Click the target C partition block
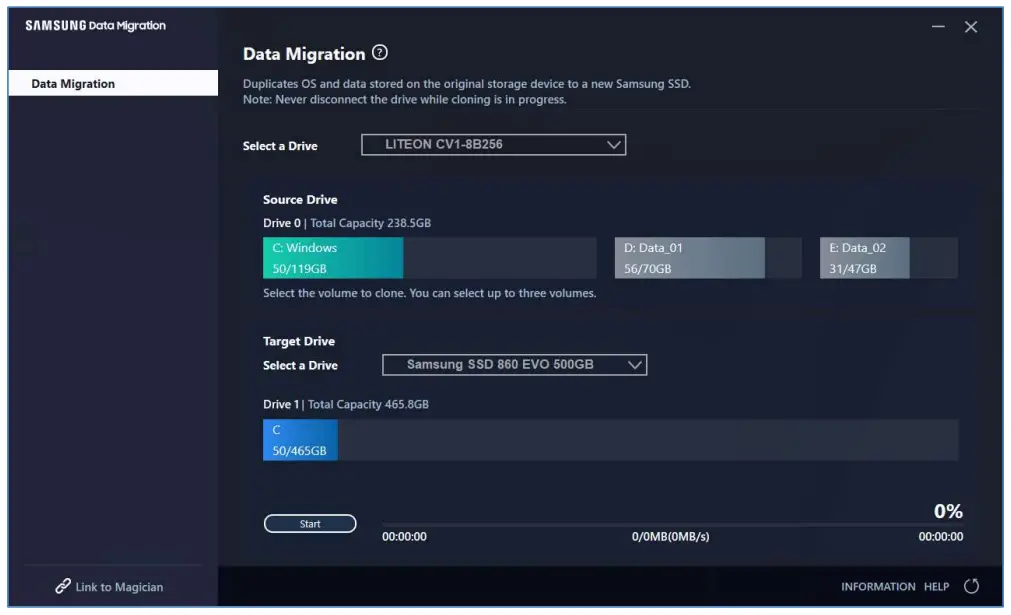Image resolution: width=1011 pixels, height=615 pixels. pos(300,440)
